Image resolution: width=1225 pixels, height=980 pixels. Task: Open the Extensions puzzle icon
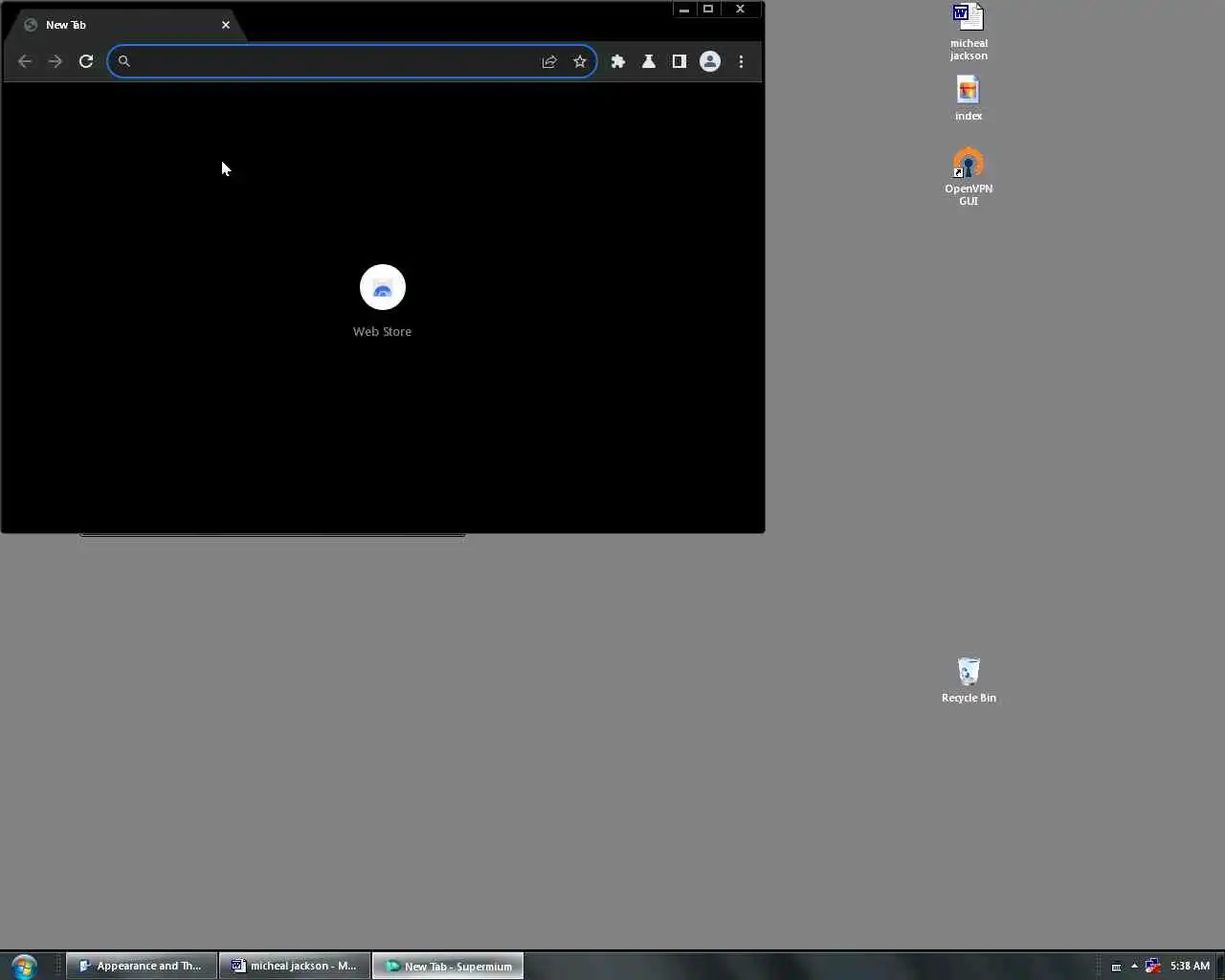tap(618, 61)
